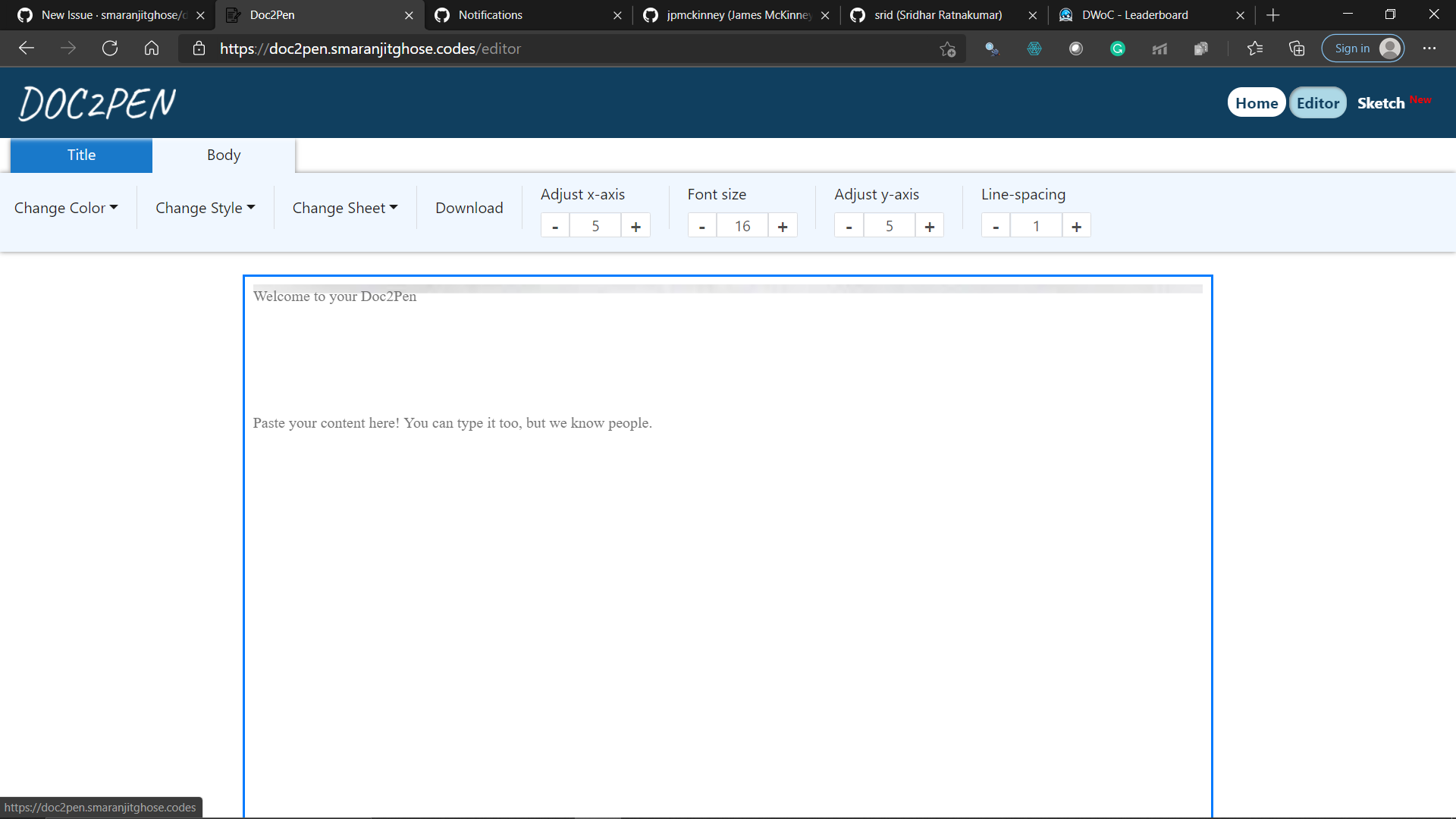The height and width of the screenshot is (819, 1456).
Task: Expand the Change Style options
Action: point(204,208)
